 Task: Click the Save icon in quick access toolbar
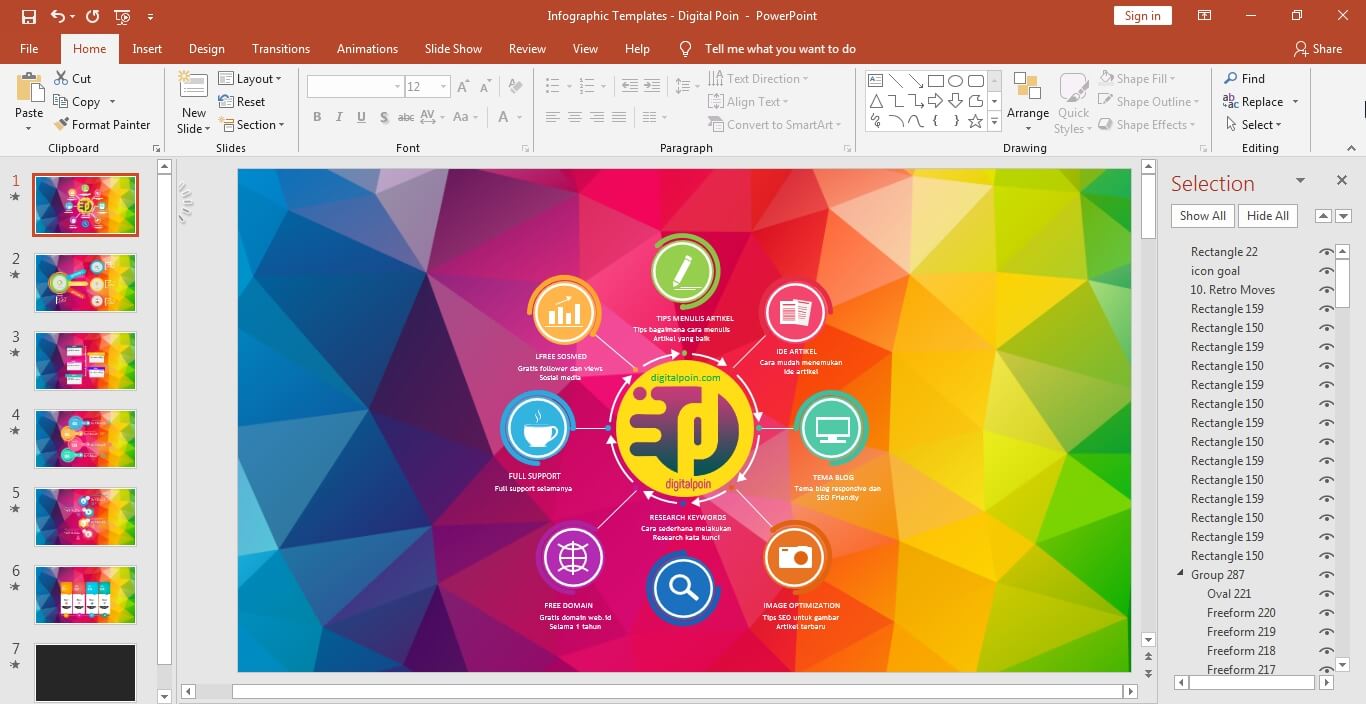pyautogui.click(x=28, y=16)
